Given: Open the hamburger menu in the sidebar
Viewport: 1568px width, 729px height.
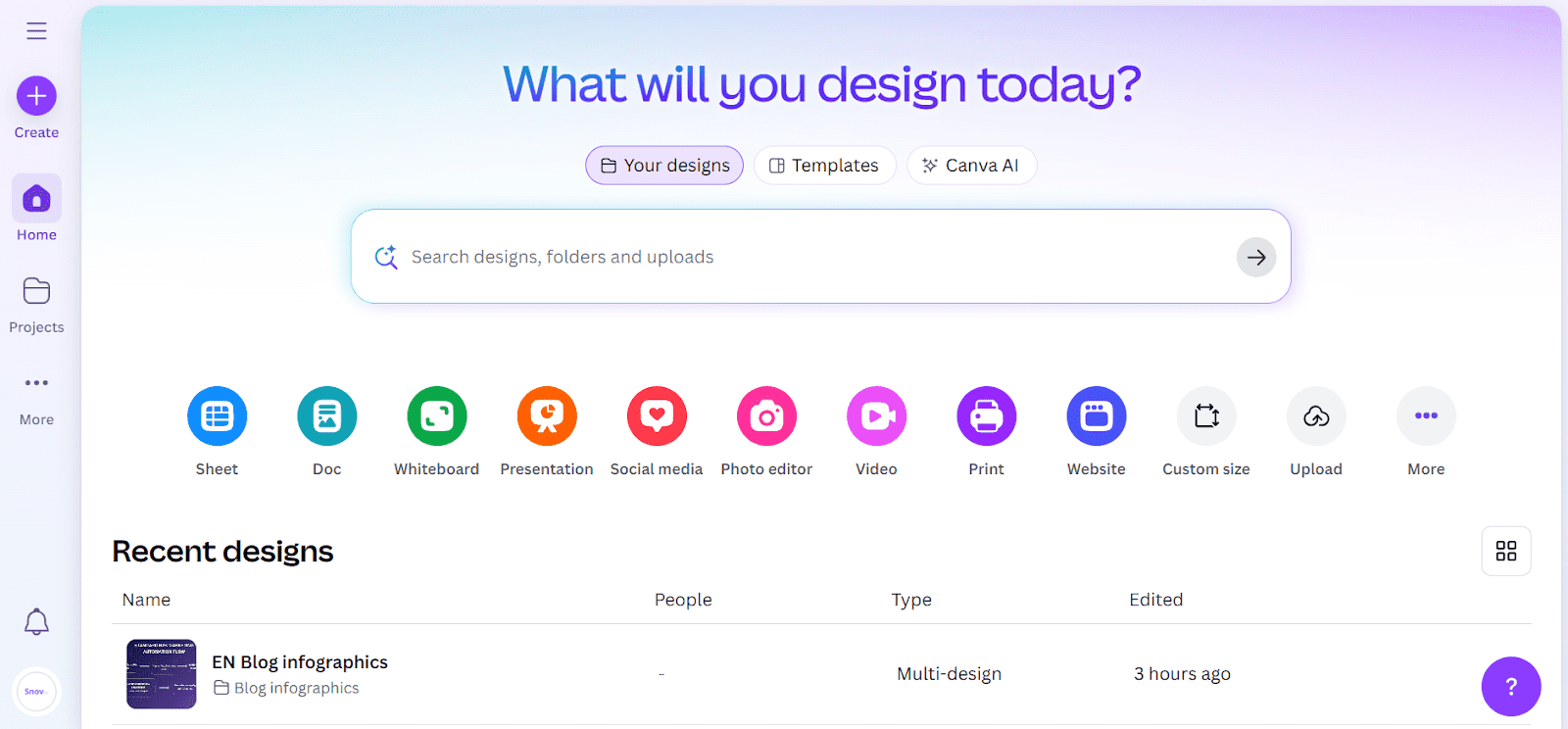Looking at the screenshot, I should (36, 31).
